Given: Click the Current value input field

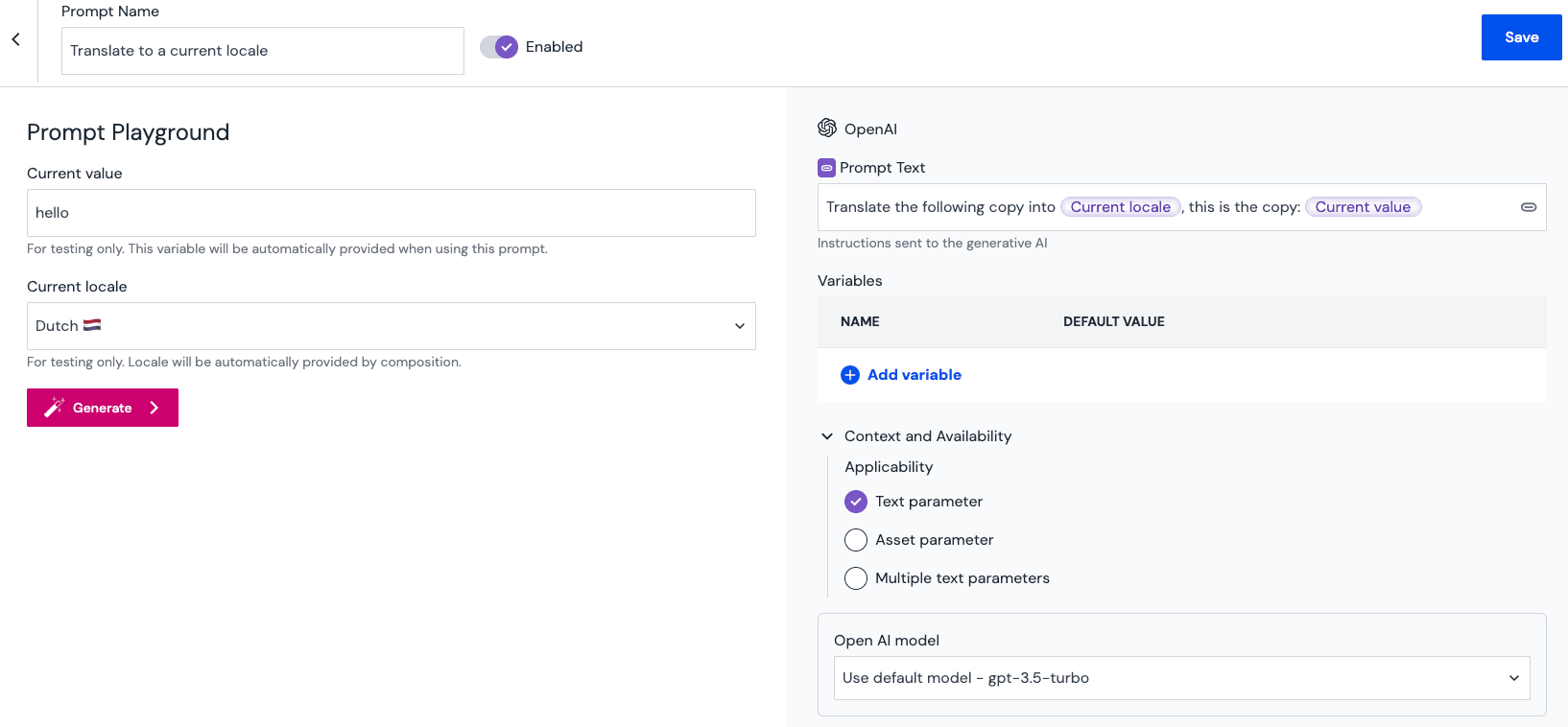Looking at the screenshot, I should click(391, 213).
